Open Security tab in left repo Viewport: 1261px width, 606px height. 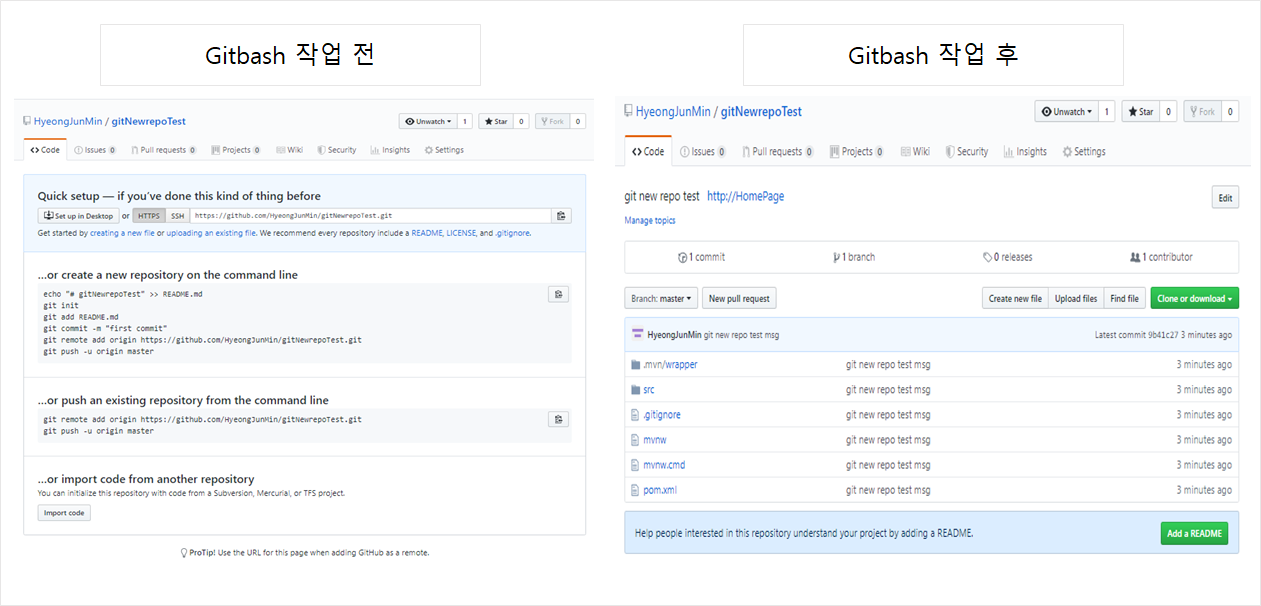tap(337, 150)
